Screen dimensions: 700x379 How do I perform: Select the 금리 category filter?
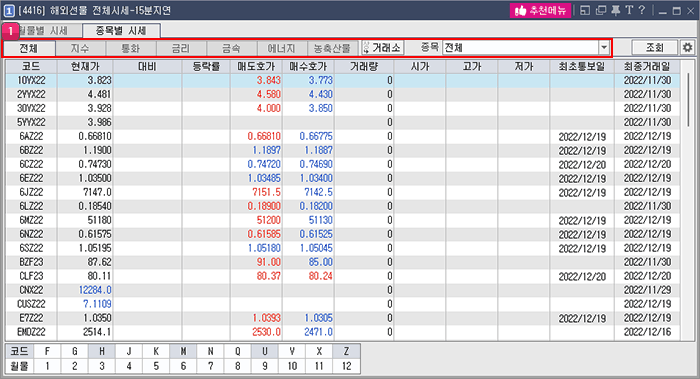(181, 48)
